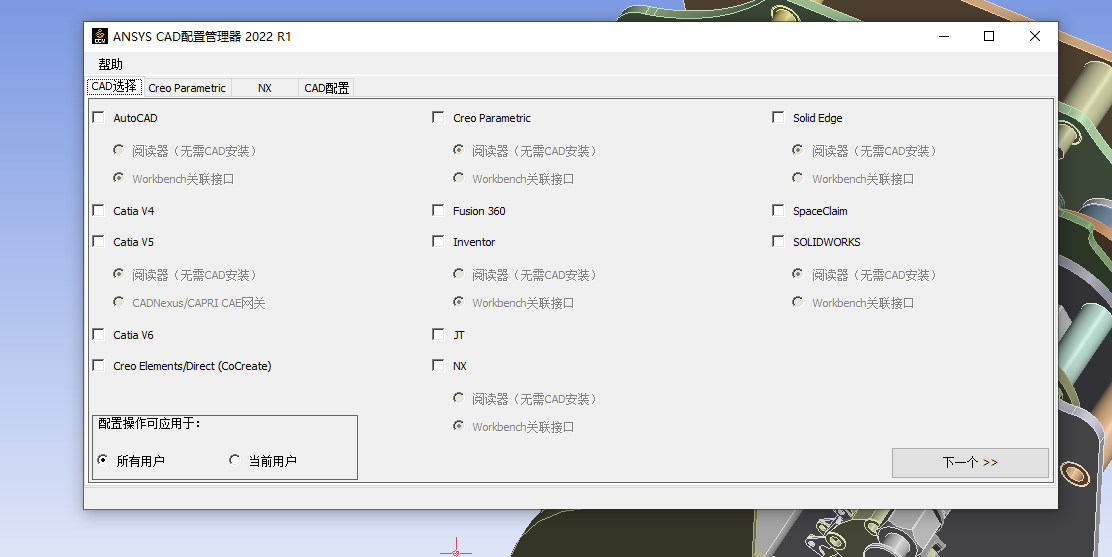The width and height of the screenshot is (1112, 557).
Task: Check the Solid Edge option
Action: [778, 118]
